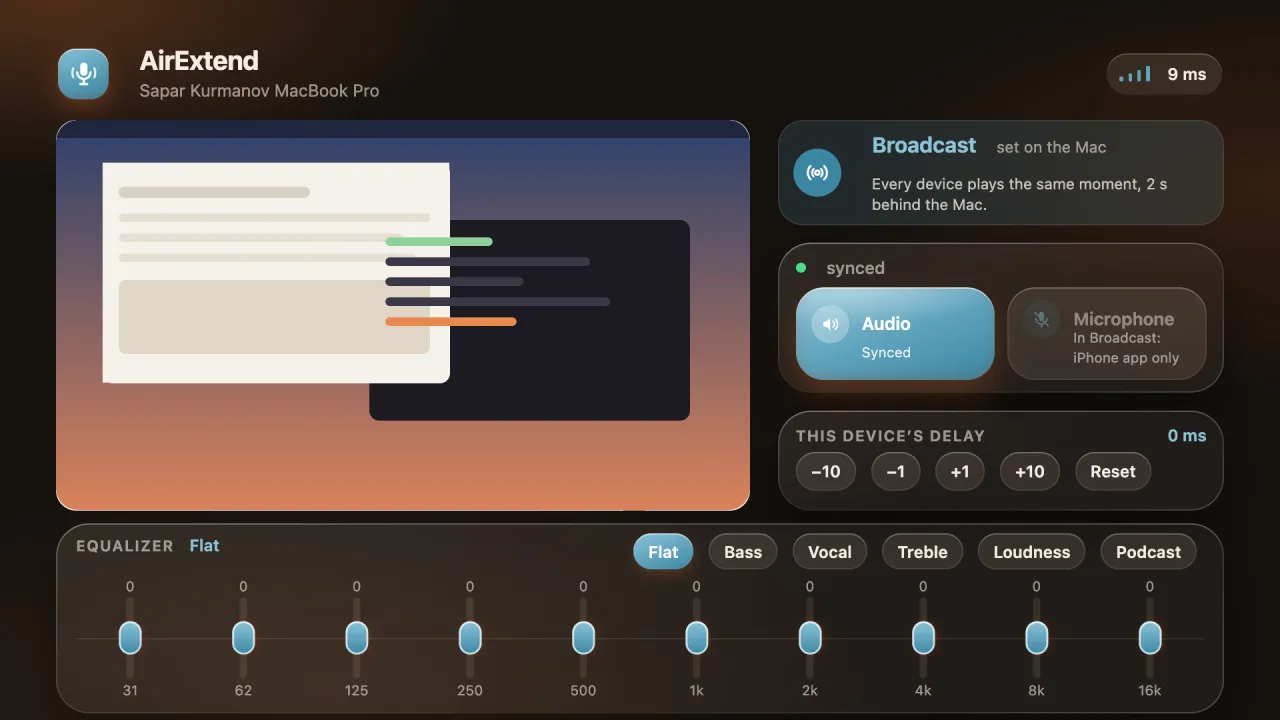Click the 1k equalizer slider
The width and height of the screenshot is (1280, 720).
697,638
